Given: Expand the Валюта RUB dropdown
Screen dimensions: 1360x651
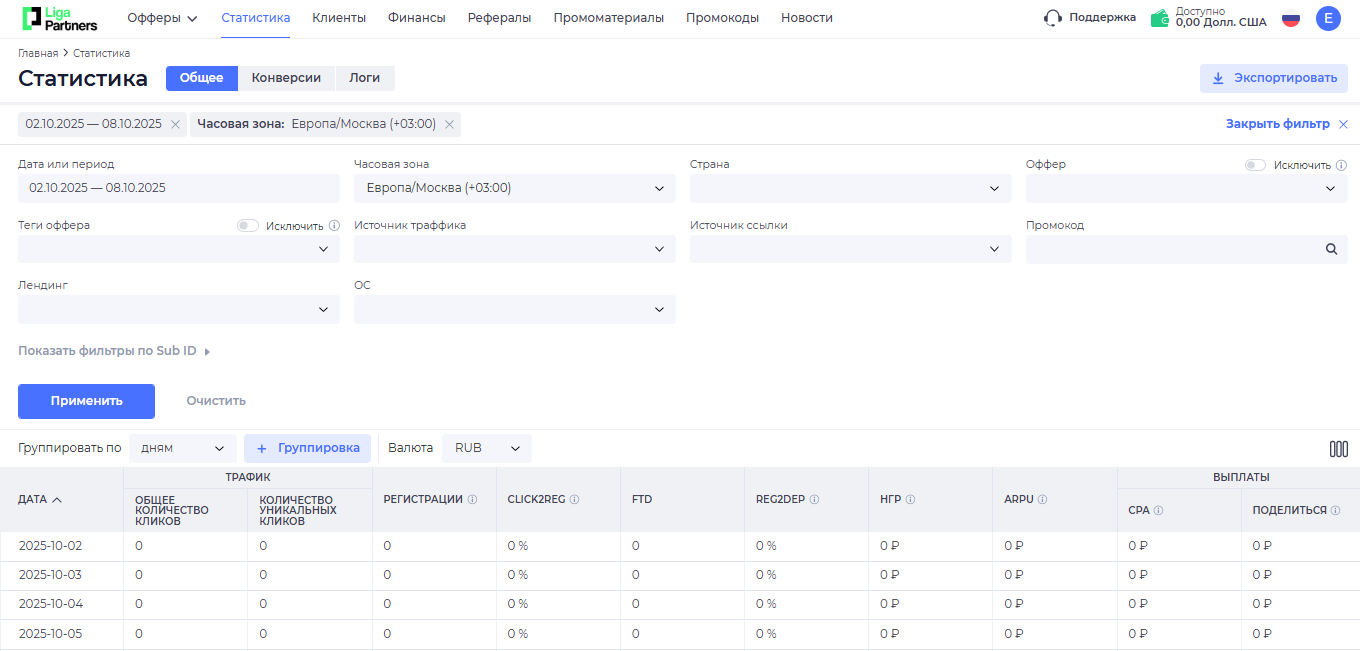Looking at the screenshot, I should coord(487,448).
